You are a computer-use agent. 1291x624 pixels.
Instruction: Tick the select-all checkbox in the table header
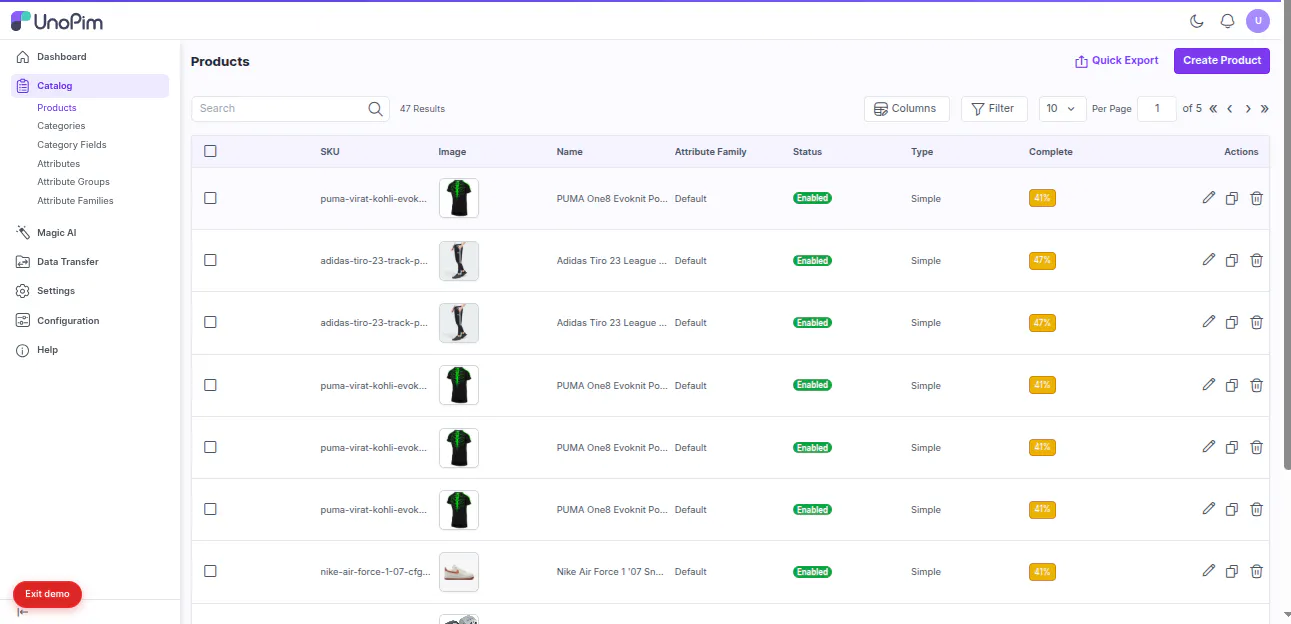(210, 151)
